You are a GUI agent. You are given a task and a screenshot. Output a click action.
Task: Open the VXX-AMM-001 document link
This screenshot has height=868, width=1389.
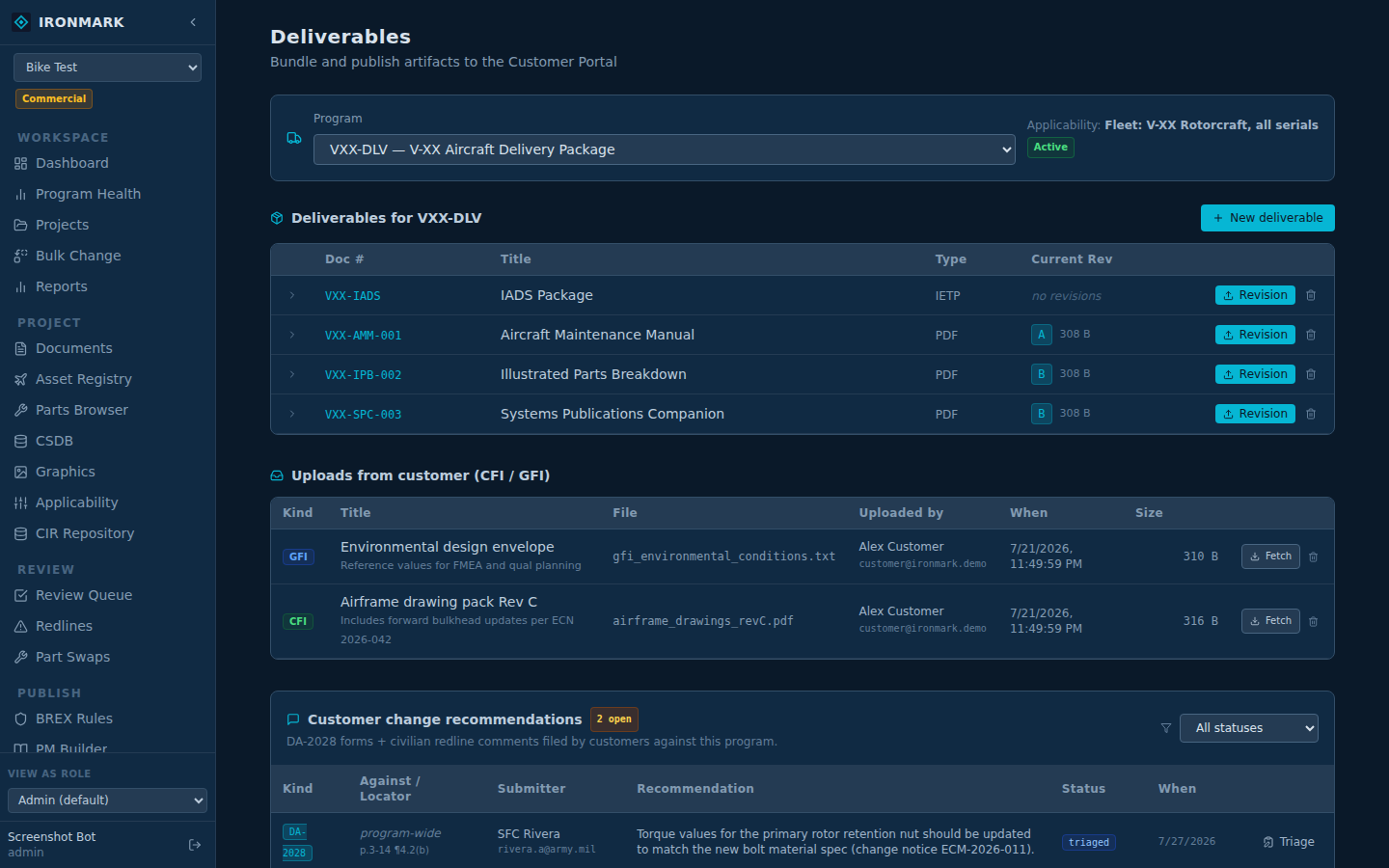(x=363, y=336)
